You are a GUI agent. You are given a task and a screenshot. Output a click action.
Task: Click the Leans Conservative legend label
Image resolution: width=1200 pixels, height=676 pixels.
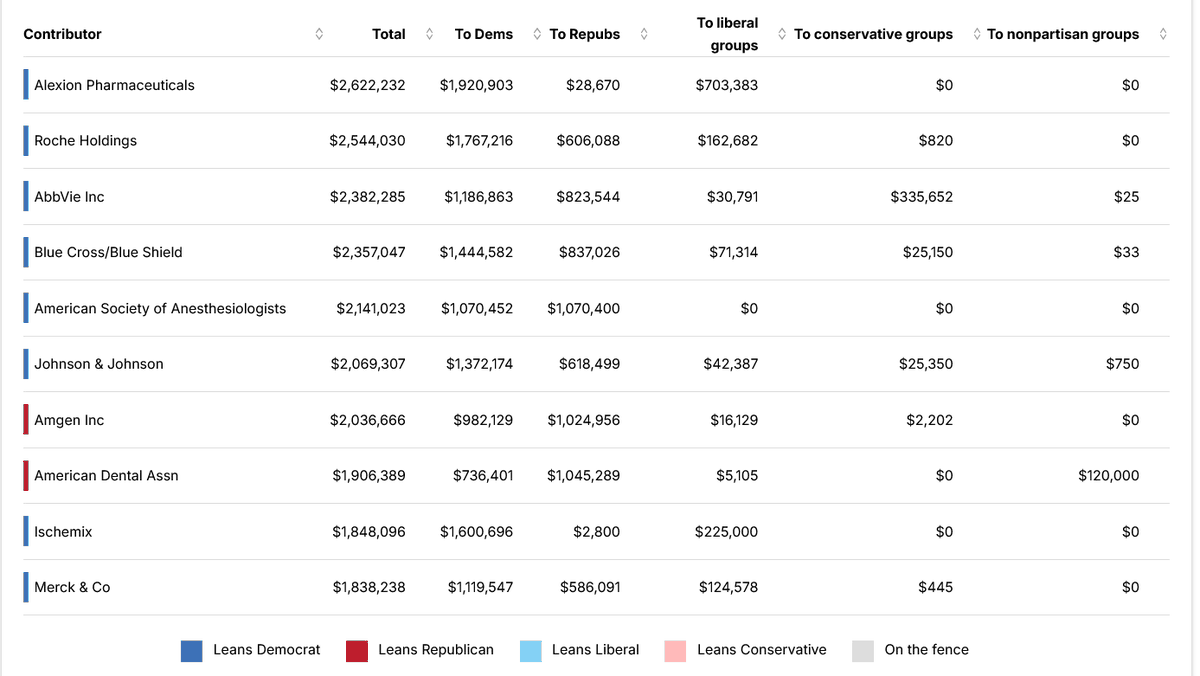click(x=762, y=650)
